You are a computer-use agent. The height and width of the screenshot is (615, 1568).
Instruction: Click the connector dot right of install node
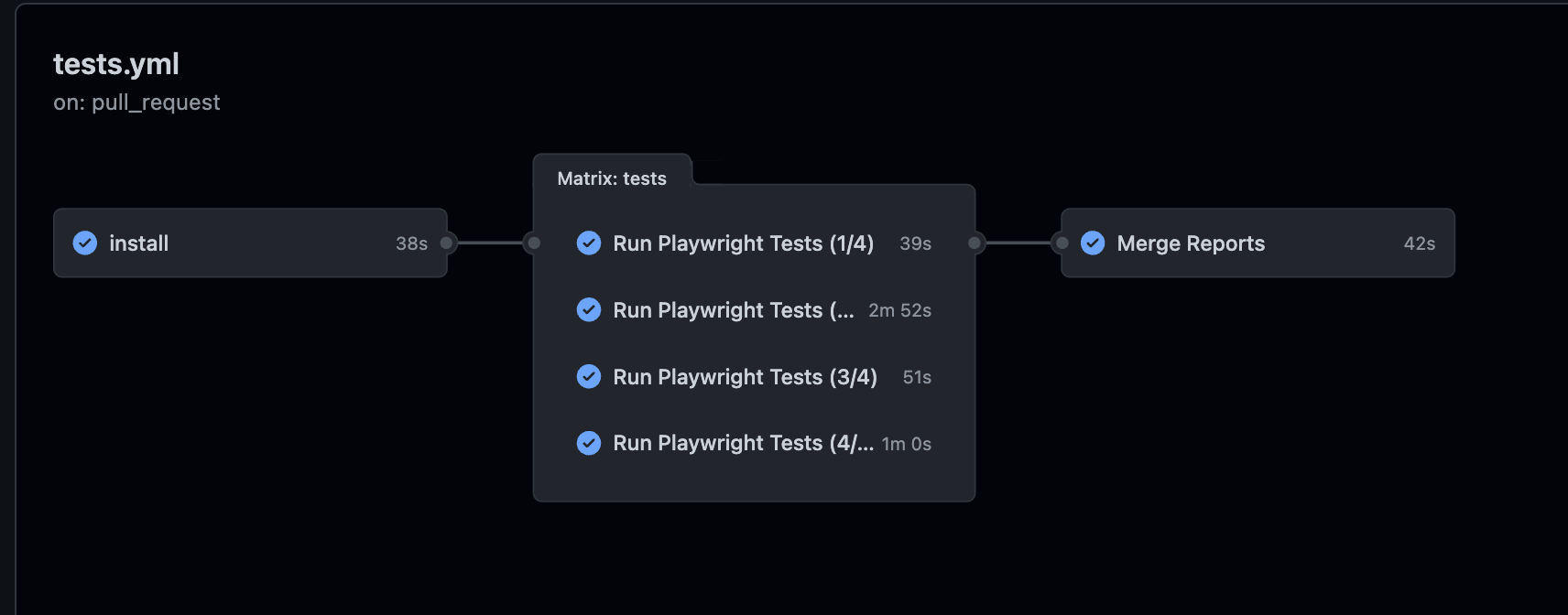coord(446,243)
